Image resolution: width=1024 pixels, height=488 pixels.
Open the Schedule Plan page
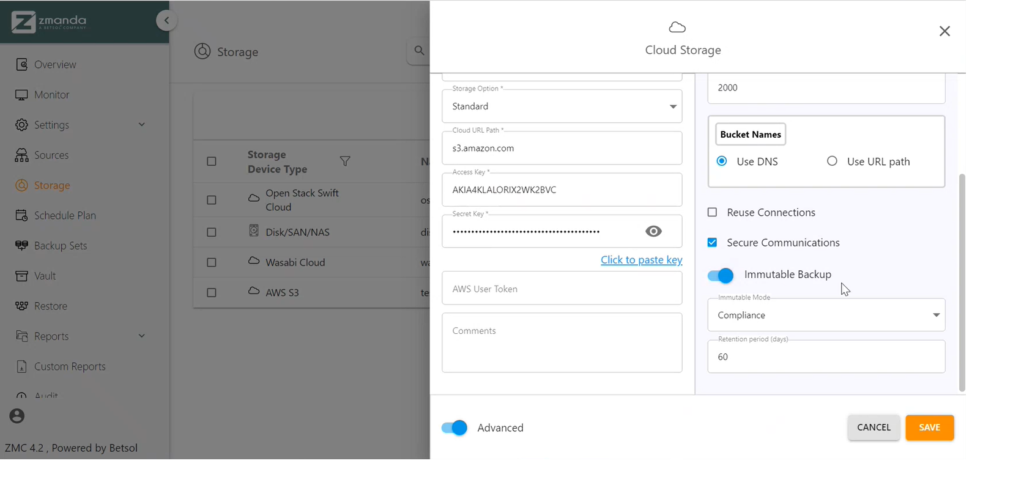pos(65,216)
